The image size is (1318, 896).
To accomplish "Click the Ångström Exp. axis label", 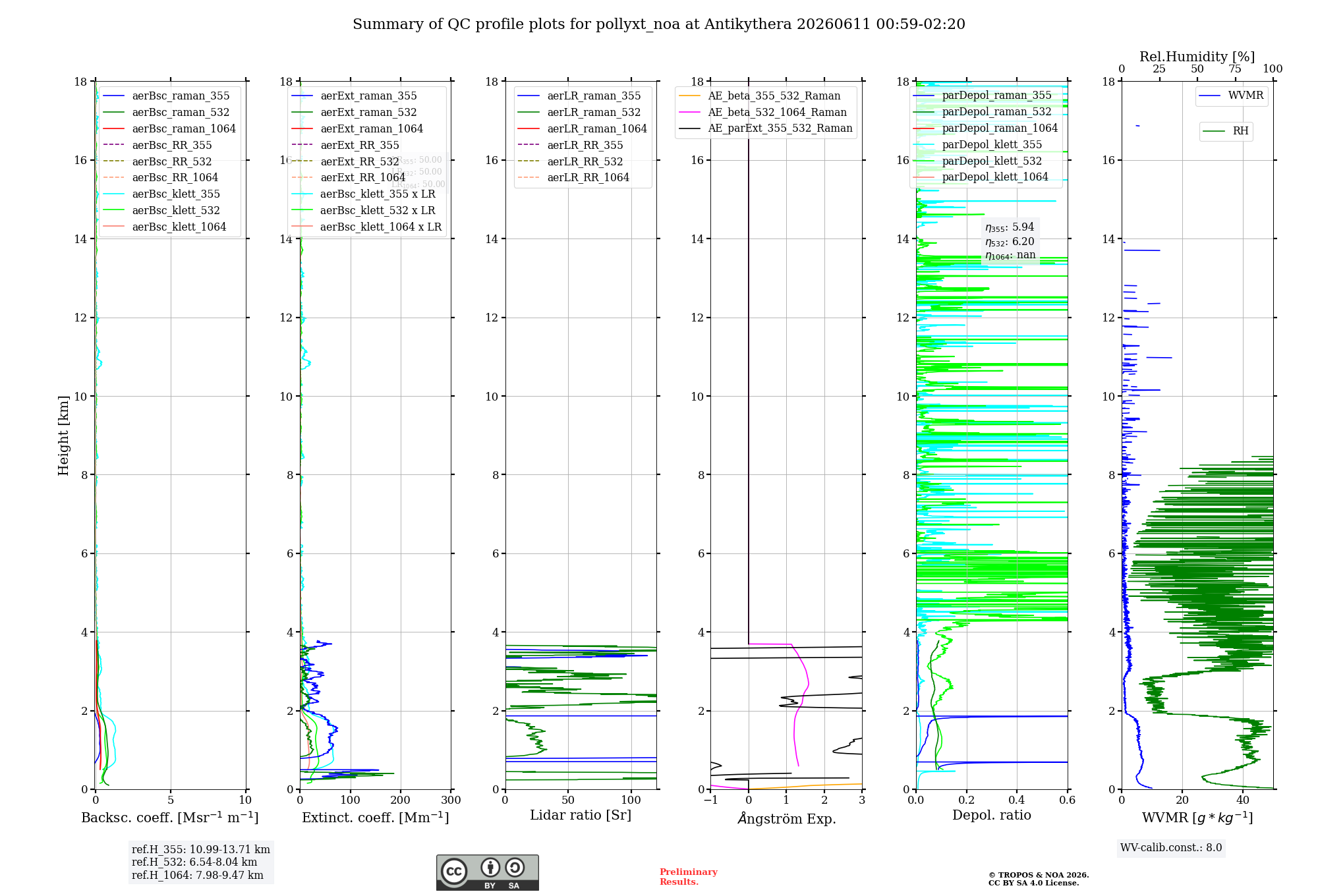I will click(787, 818).
